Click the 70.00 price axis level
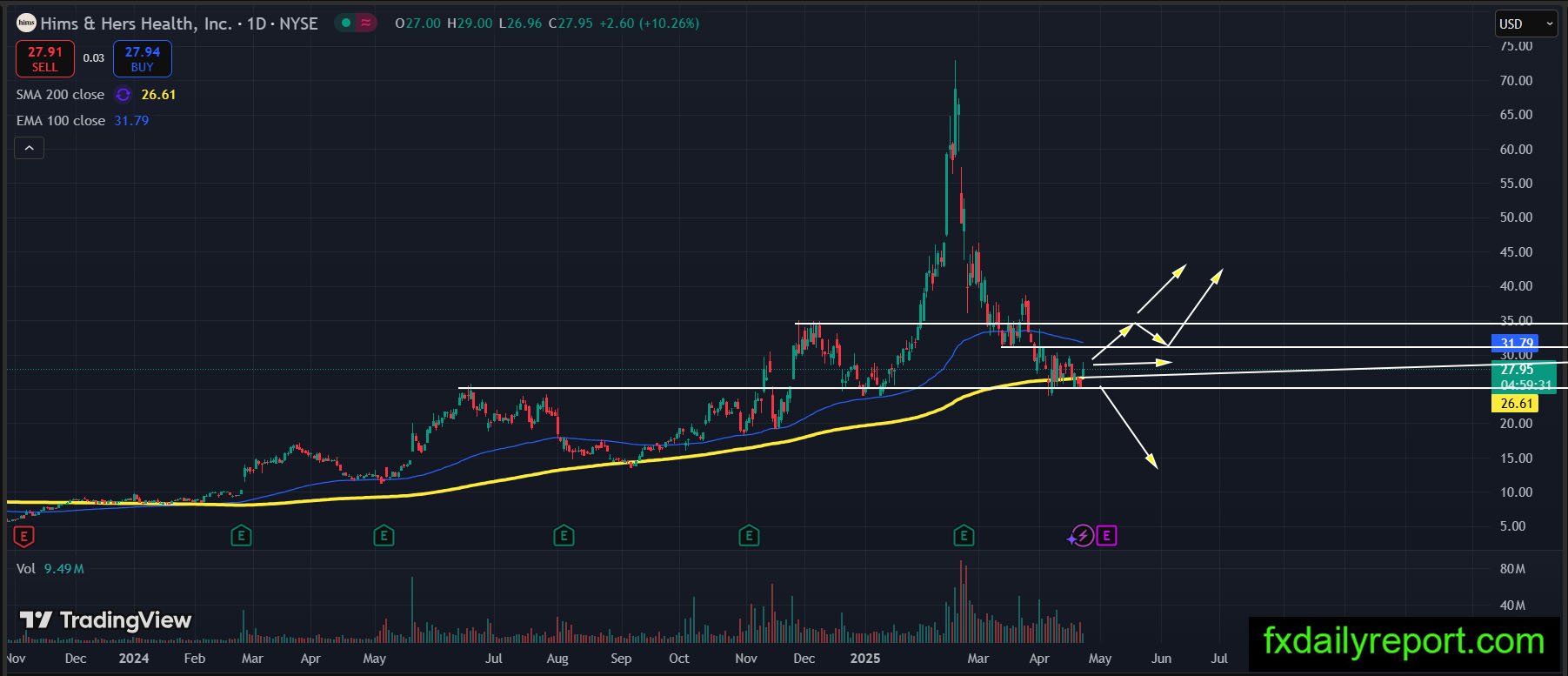The width and height of the screenshot is (1568, 676). coord(1516,81)
